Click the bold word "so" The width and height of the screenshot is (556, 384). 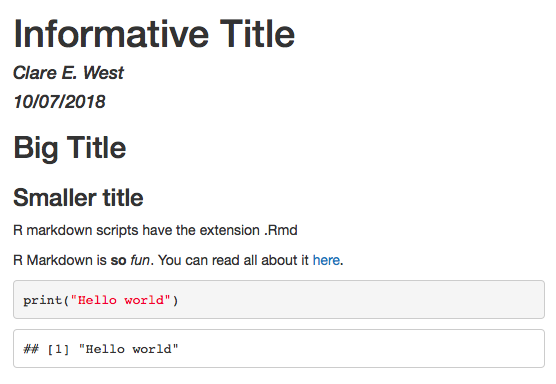click(x=118, y=261)
